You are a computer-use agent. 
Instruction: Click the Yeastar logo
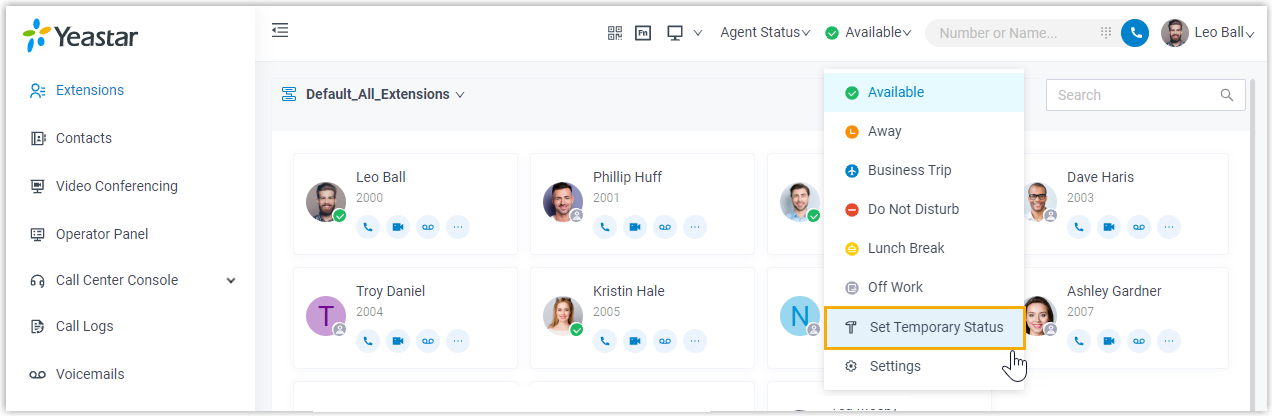pyautogui.click(x=80, y=36)
